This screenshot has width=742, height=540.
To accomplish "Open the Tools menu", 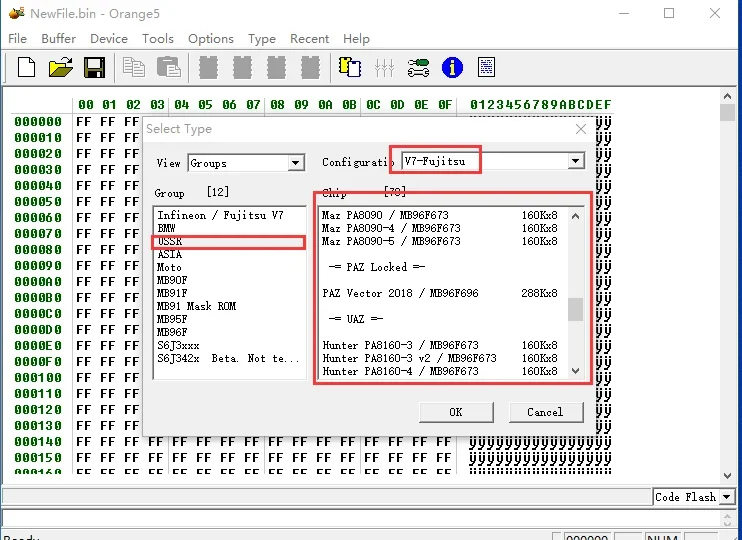I will click(x=158, y=39).
